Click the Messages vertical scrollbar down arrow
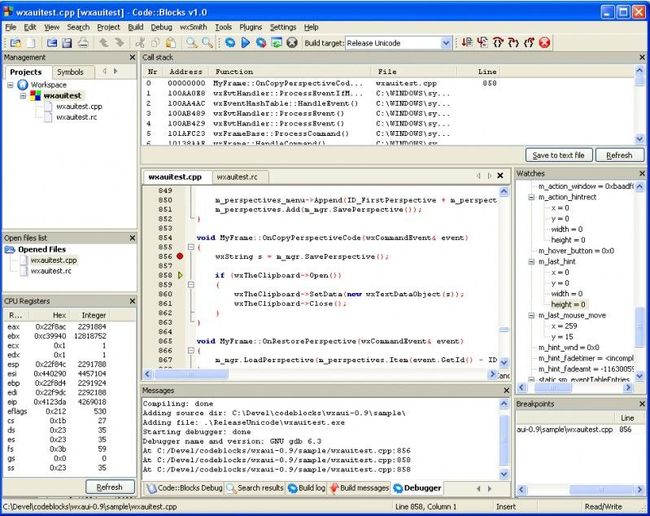Viewport: 650px width, 516px height. [504, 474]
